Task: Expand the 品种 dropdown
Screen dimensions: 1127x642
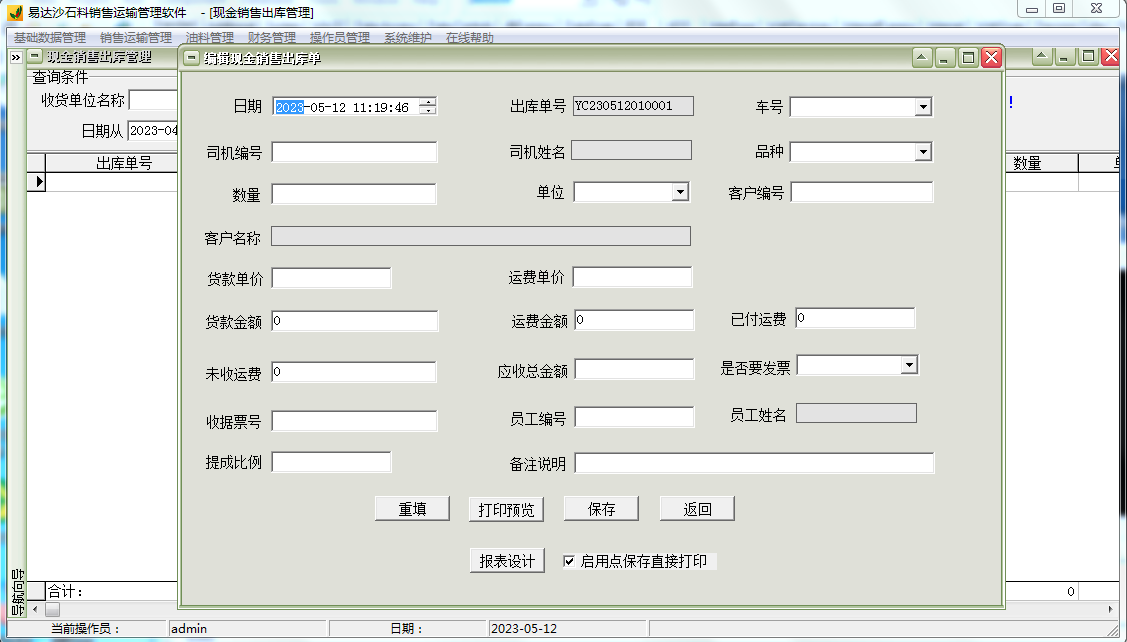Action: click(x=923, y=152)
